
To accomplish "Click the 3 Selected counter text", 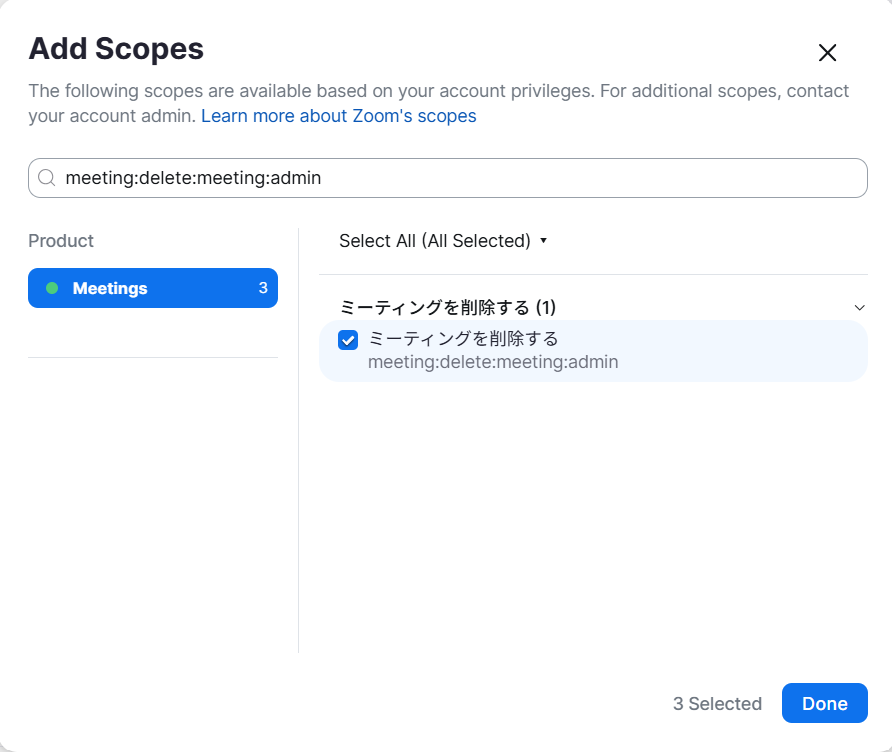I will tap(717, 704).
